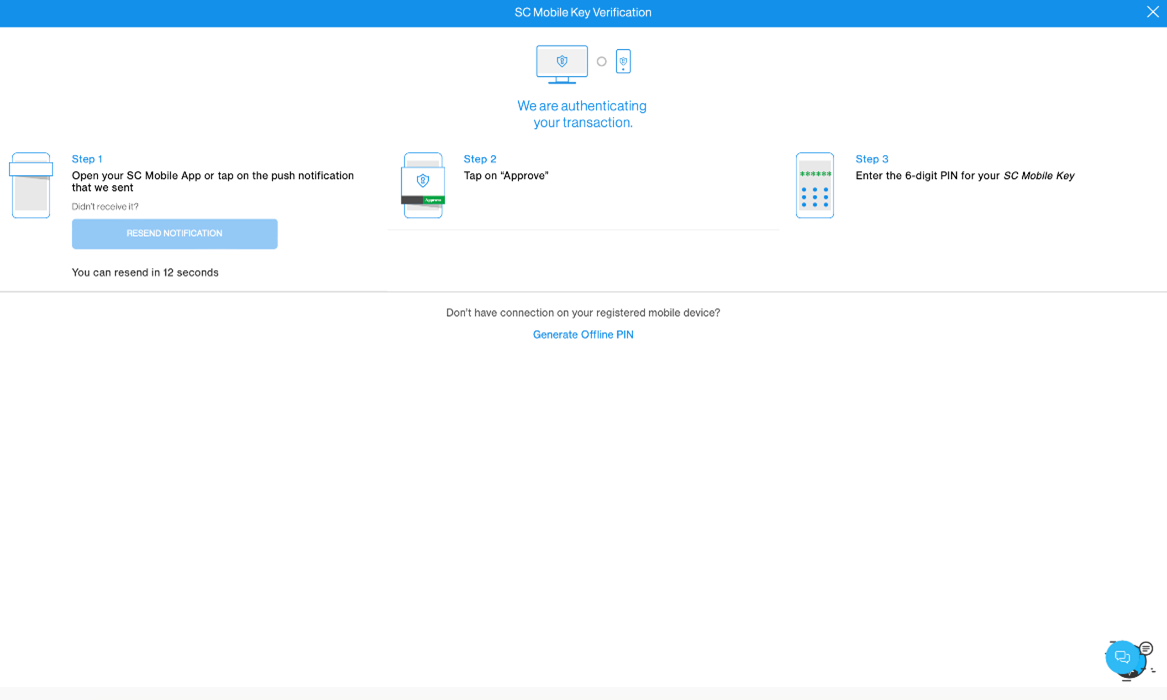Screen dimensions: 1167x700
Task: Click the mobile phone shield icon
Action: 623,62
